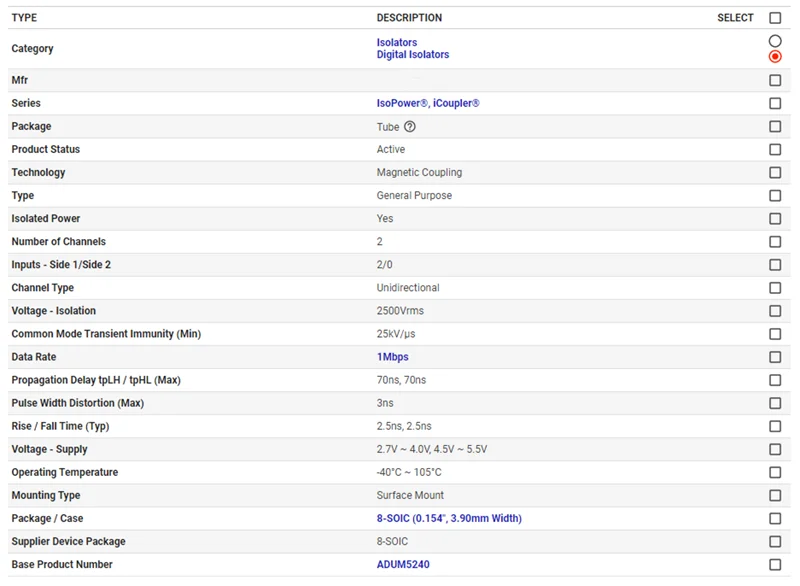Select the Base Product Number checkbox
This screenshot has width=800, height=586.
774,565
